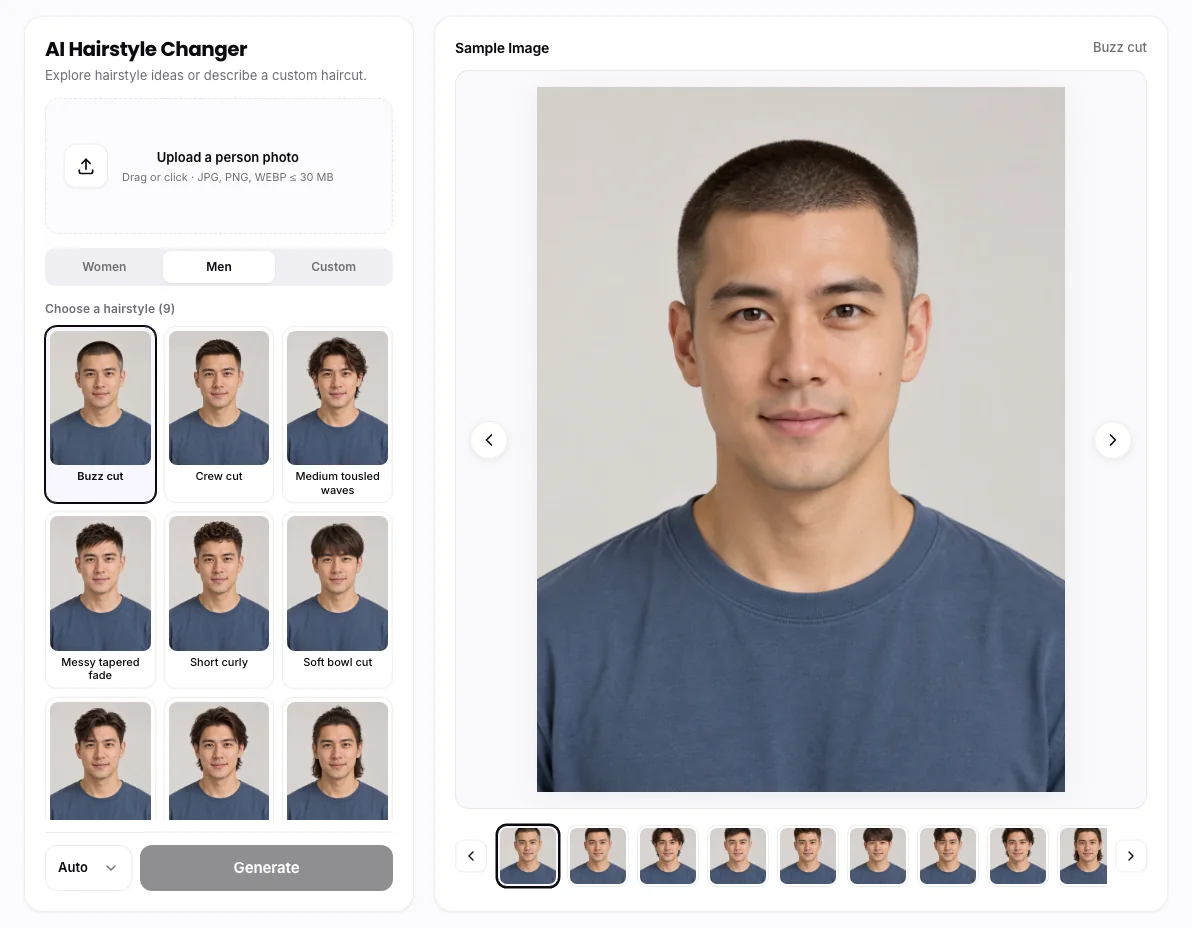Click the Upload a person photo area

tap(219, 166)
